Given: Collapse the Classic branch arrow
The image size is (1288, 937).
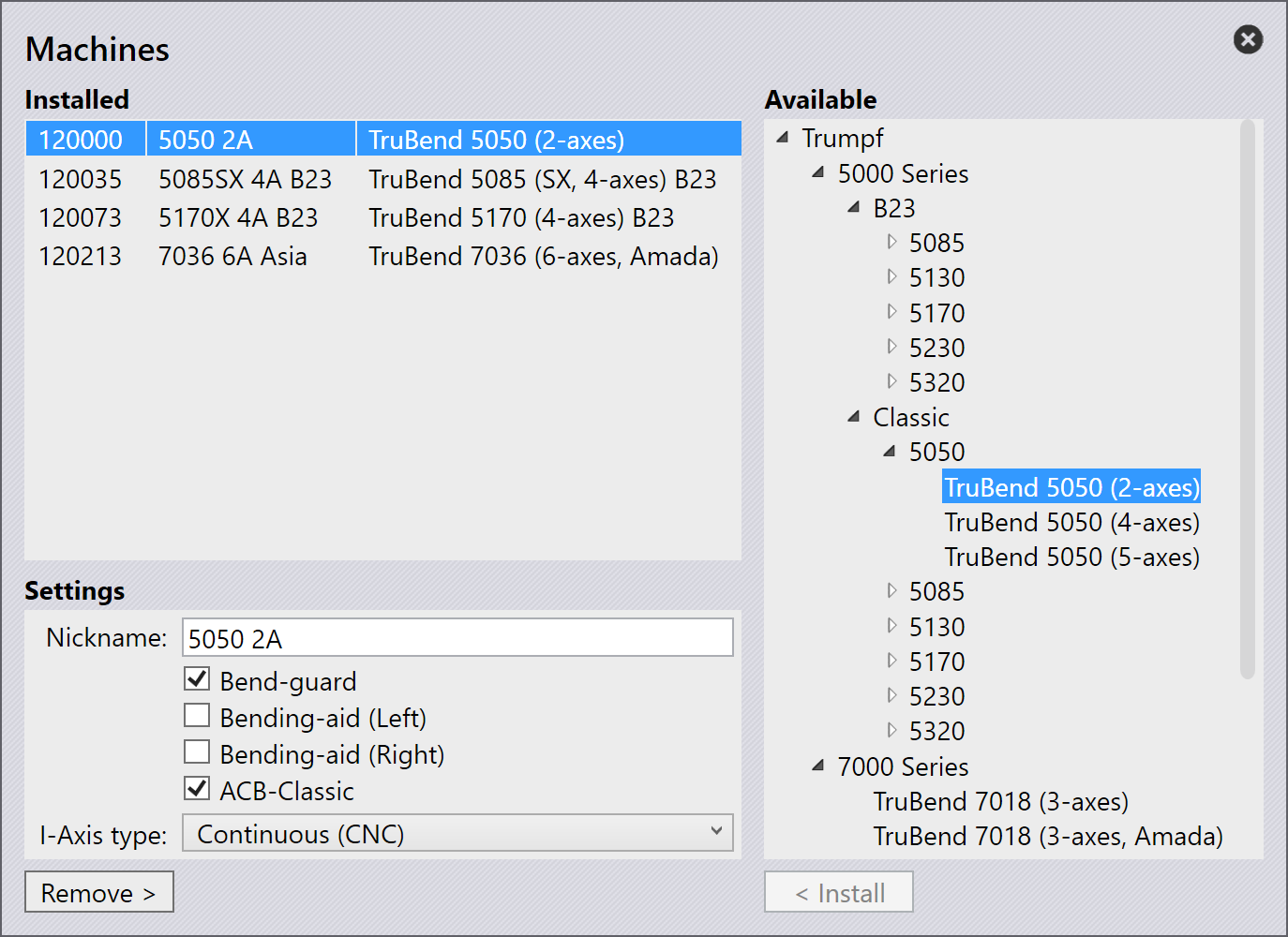Looking at the screenshot, I should [854, 416].
